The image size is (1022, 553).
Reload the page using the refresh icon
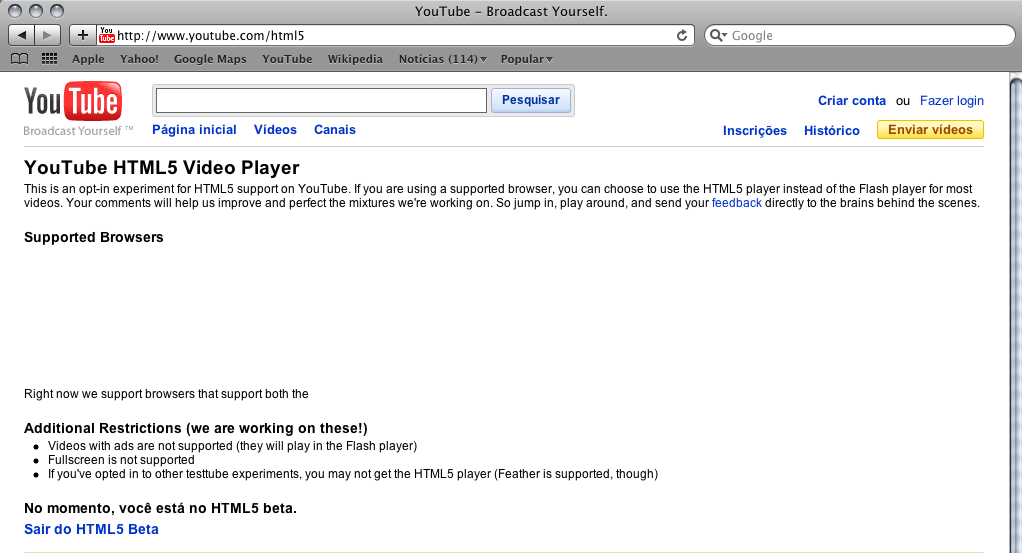(682, 35)
